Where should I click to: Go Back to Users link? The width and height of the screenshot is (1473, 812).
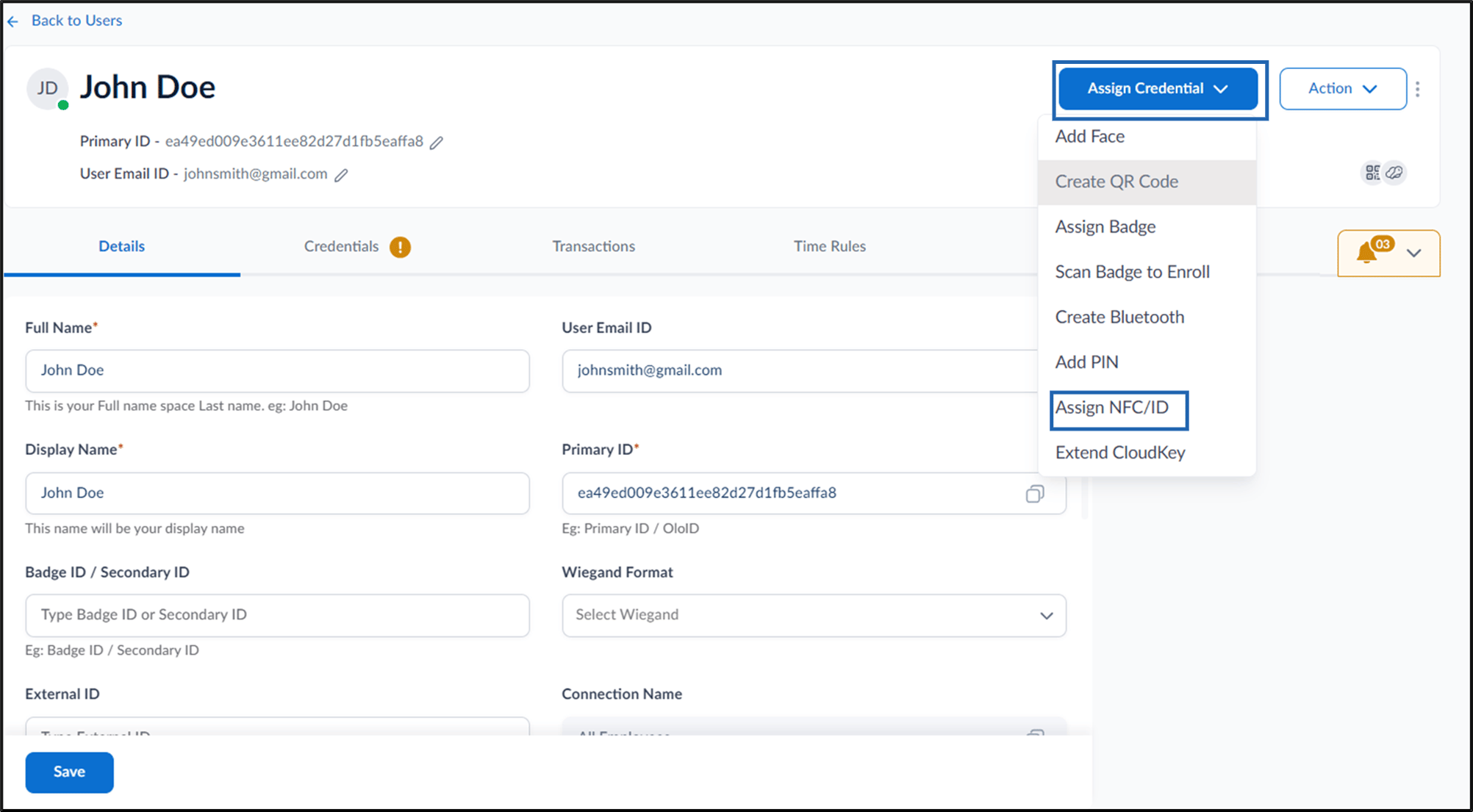[x=76, y=21]
